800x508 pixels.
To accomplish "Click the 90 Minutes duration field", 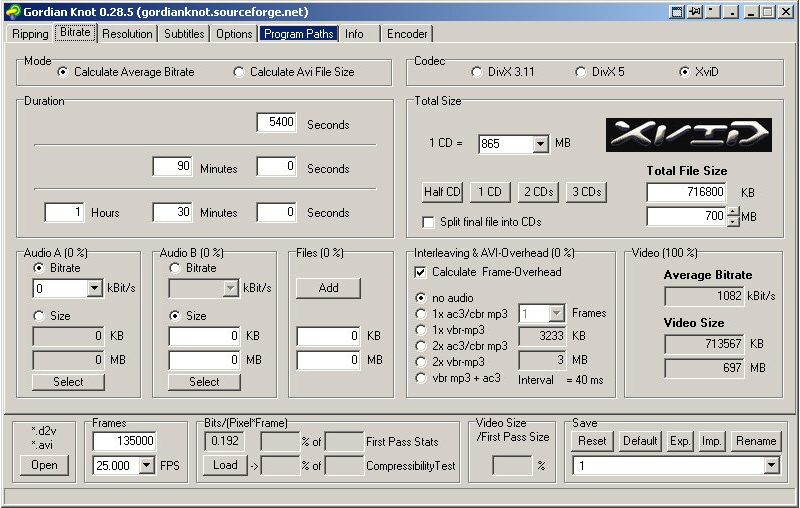I will point(172,166).
